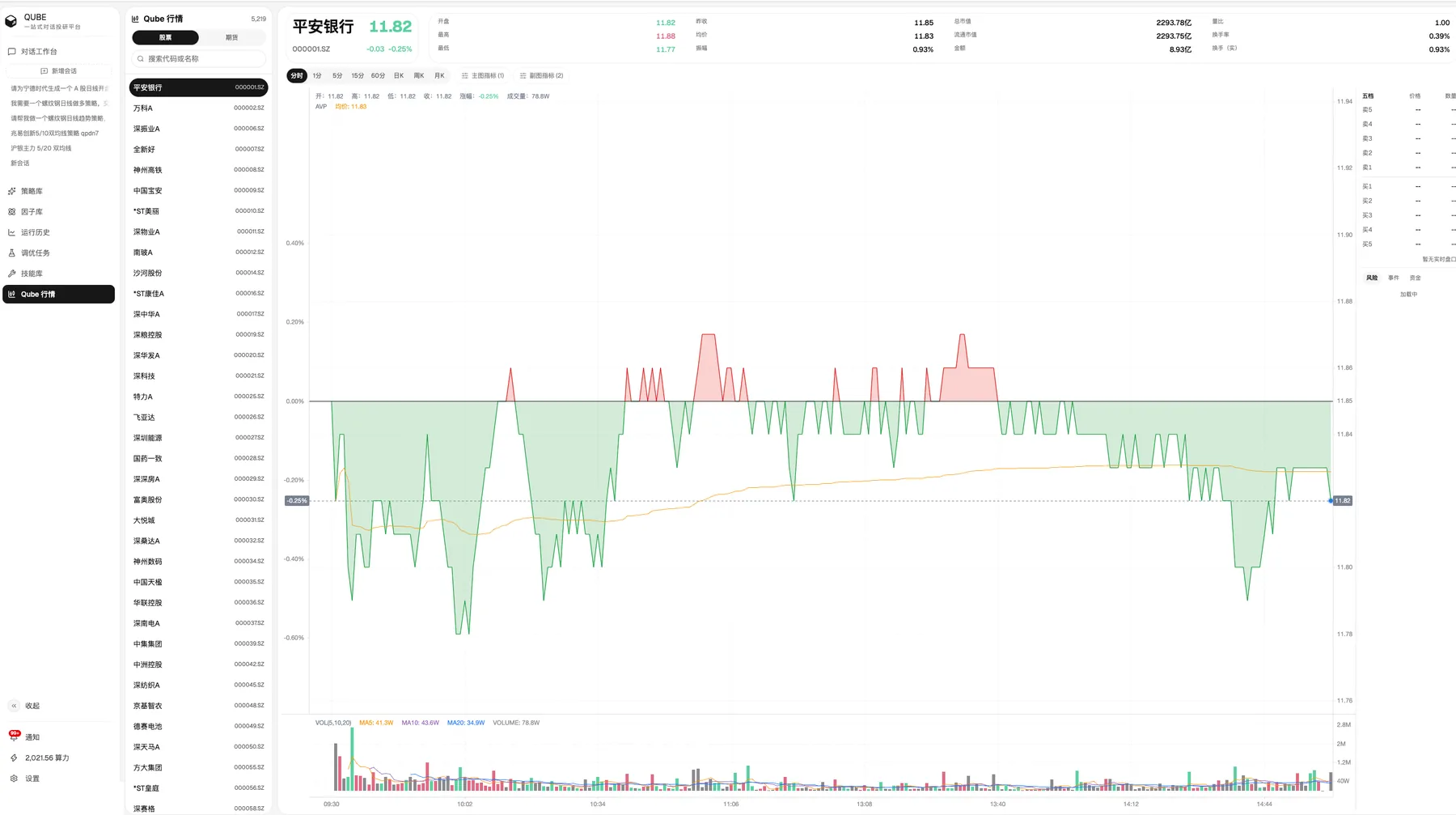The image size is (1456, 815).
Task: Select the 分时 intraday chart period
Action: pos(297,76)
